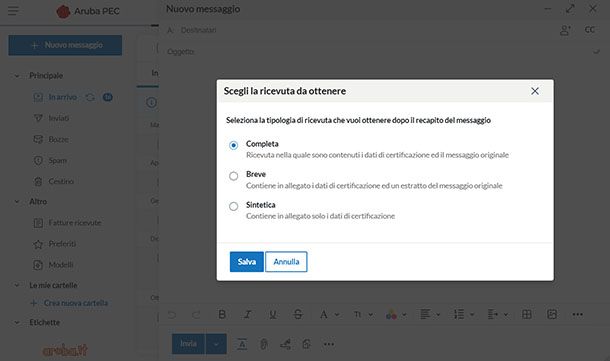Toggle underline formatting icon
The image size is (610, 361).
click(x=273, y=314)
